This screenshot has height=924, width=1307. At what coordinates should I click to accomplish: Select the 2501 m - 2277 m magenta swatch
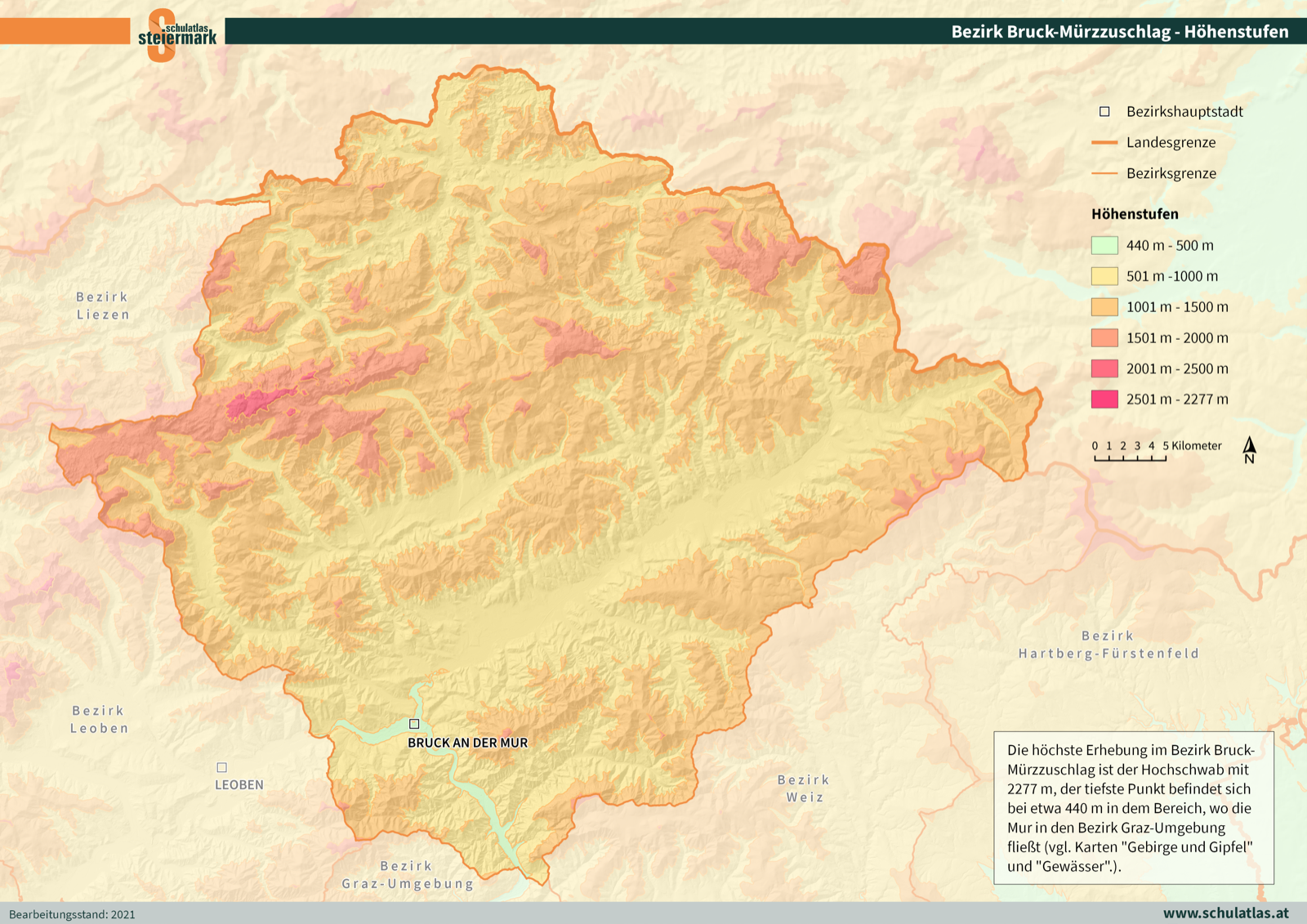click(1104, 400)
